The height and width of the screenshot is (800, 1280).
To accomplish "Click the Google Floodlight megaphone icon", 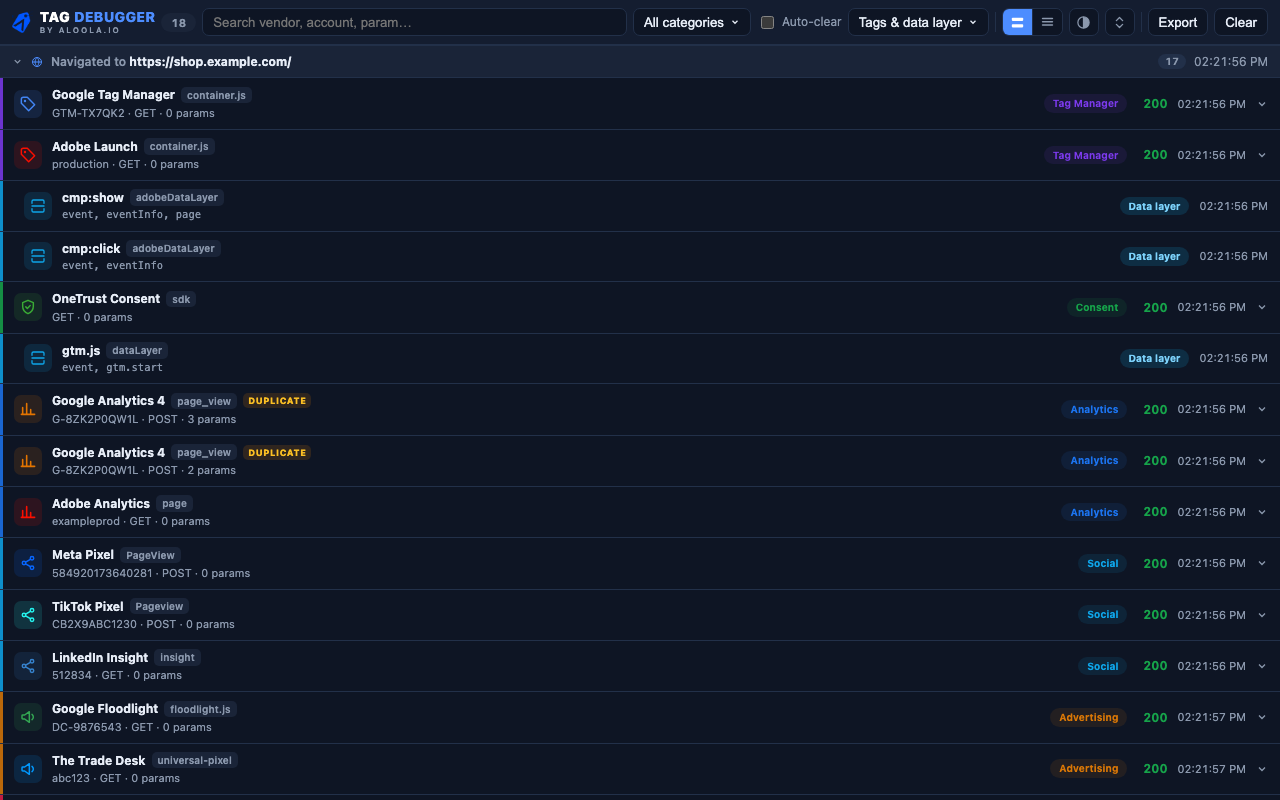I will [28, 717].
